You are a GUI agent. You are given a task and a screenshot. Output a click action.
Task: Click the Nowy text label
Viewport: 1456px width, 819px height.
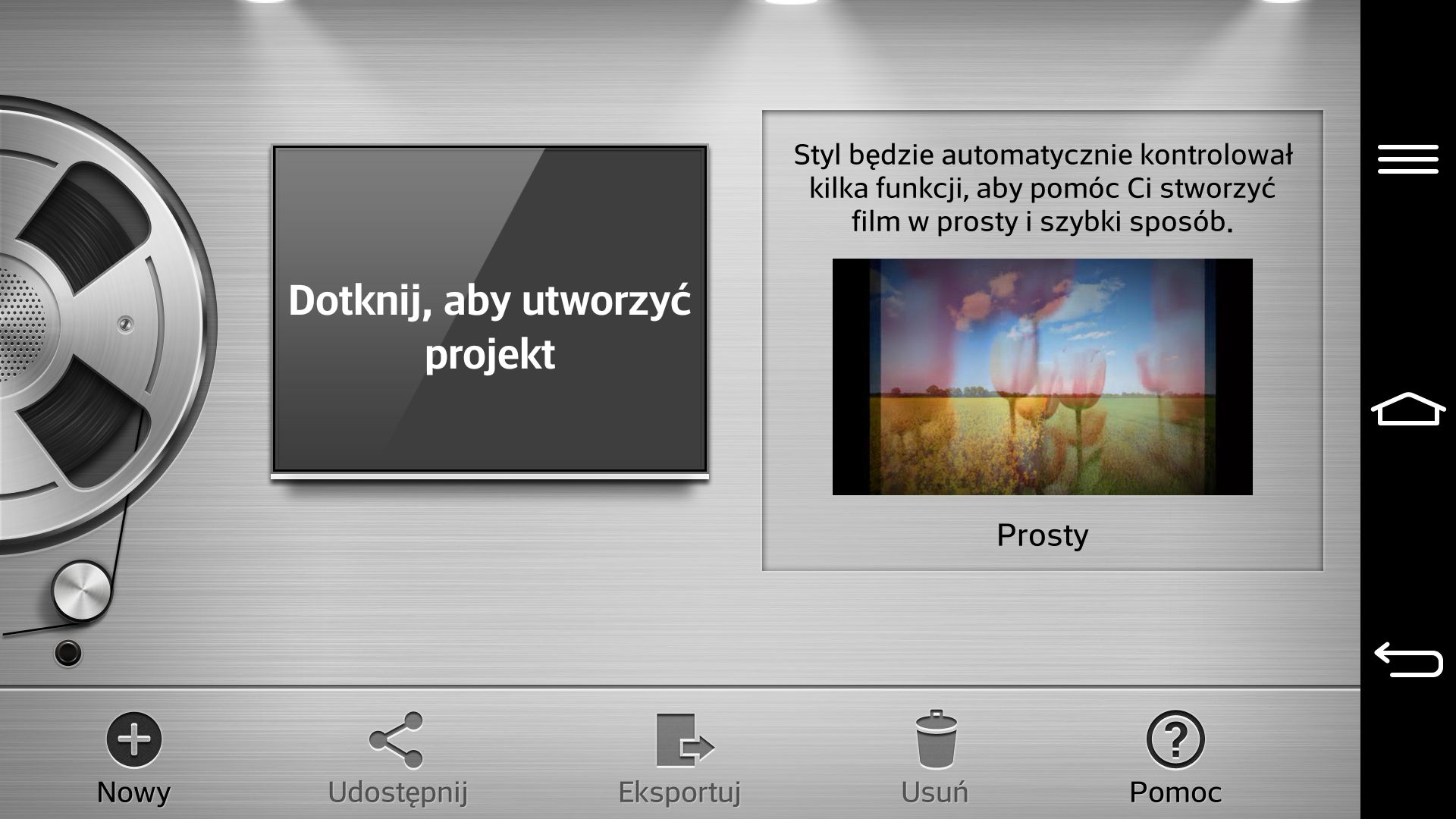(133, 792)
